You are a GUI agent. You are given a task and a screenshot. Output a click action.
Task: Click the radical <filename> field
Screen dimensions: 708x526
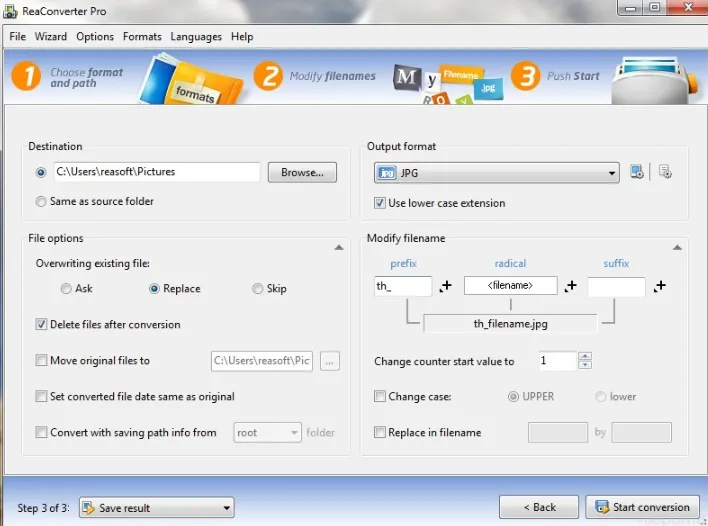click(510, 285)
